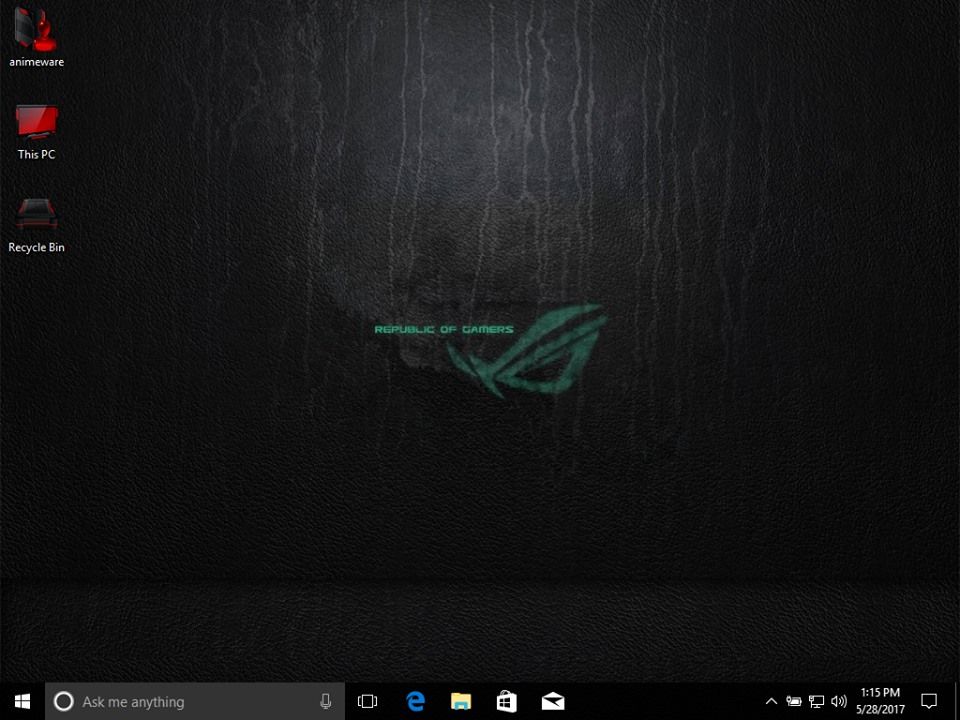This screenshot has width=960, height=720.
Task: Launch Microsoft Edge from the taskbar
Action: pos(415,701)
